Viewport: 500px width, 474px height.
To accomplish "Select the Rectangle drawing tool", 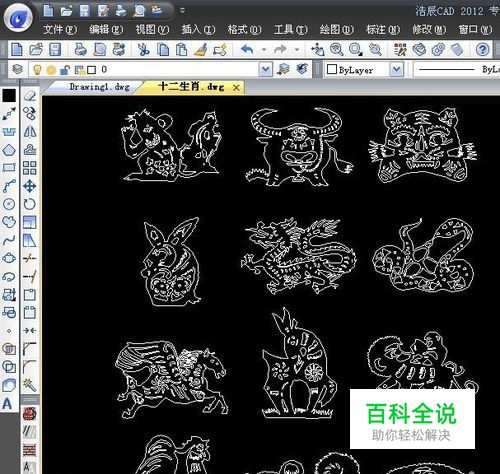I will coord(9,168).
